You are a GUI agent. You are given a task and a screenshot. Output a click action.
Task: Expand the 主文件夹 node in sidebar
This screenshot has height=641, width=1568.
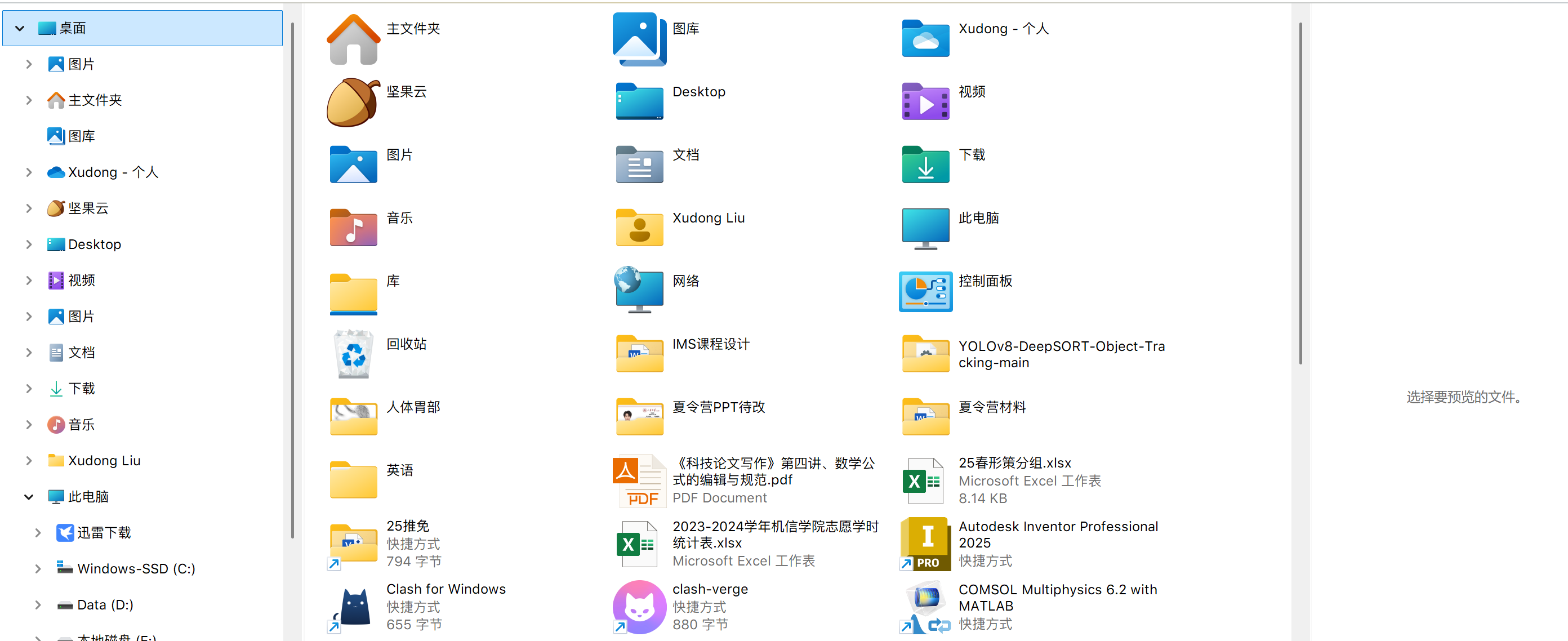(x=29, y=100)
